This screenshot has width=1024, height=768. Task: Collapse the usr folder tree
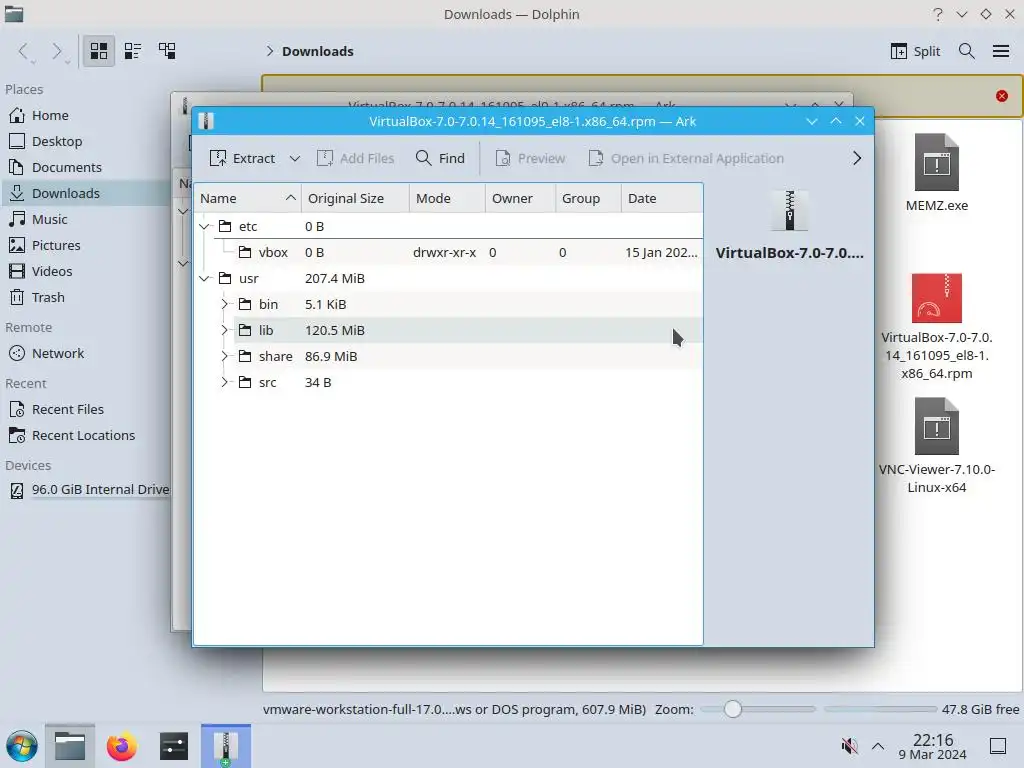point(204,278)
